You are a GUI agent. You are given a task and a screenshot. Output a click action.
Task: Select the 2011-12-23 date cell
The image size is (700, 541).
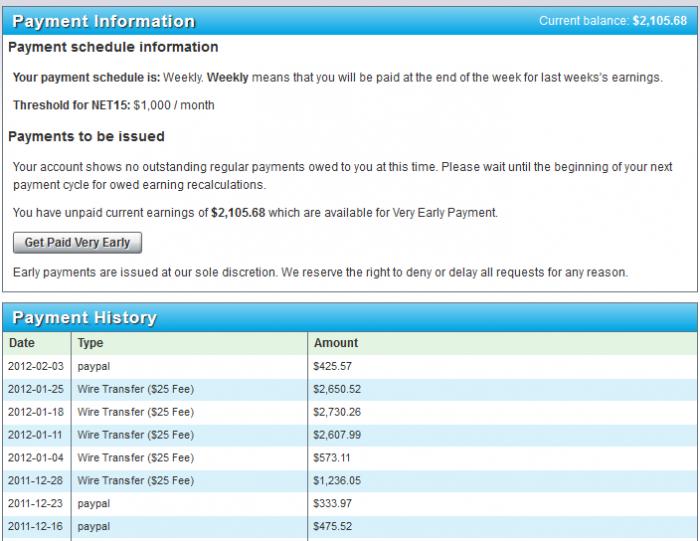click(x=35, y=504)
